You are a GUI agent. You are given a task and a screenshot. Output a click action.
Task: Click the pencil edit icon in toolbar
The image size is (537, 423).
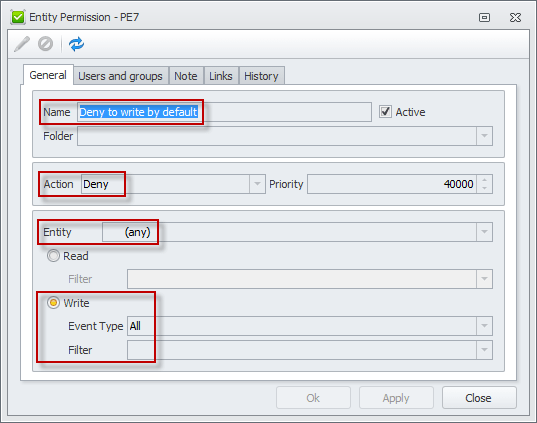[22, 44]
